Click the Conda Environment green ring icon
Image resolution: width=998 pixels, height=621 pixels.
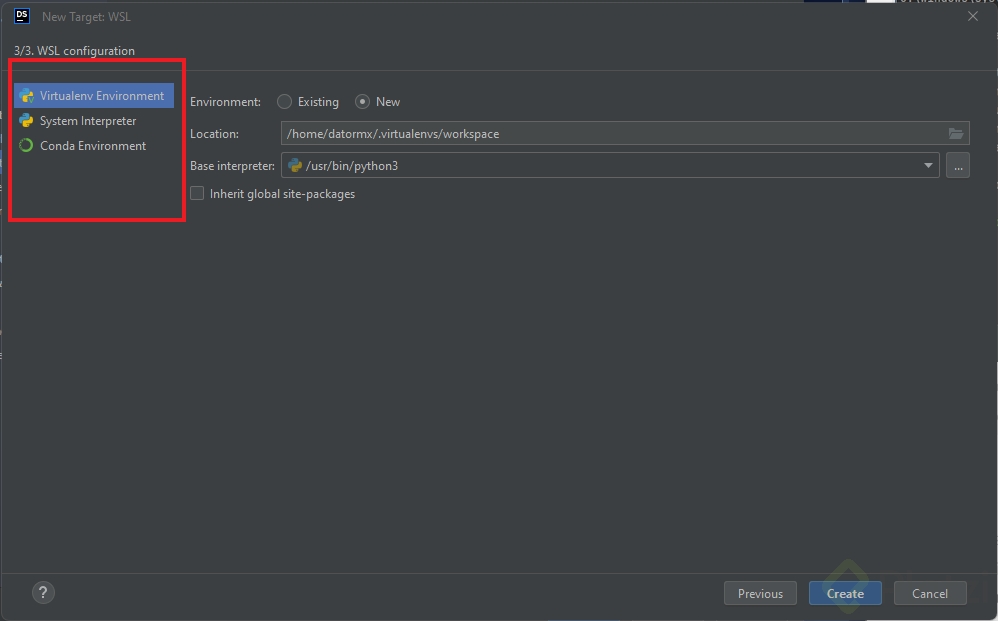(x=26, y=145)
